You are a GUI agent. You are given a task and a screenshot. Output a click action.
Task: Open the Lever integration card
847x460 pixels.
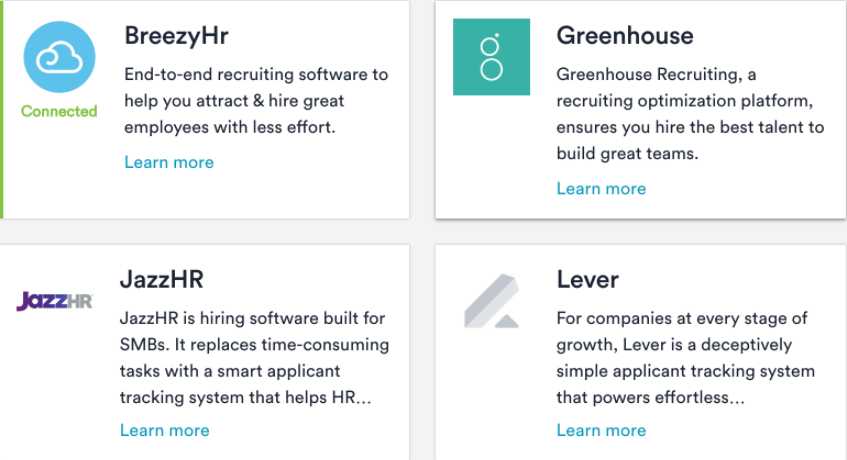point(641,352)
